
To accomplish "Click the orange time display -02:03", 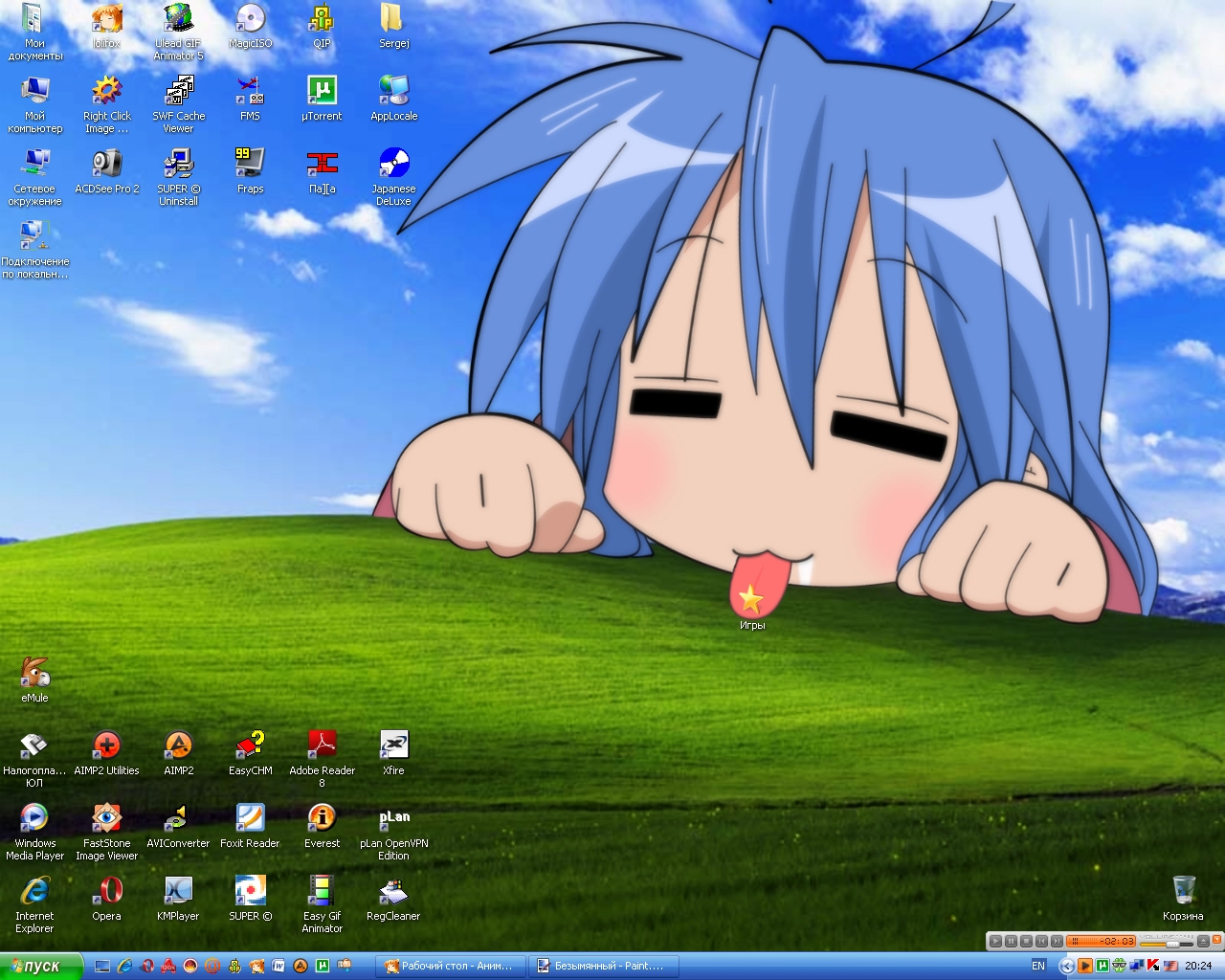I will pos(1101,942).
